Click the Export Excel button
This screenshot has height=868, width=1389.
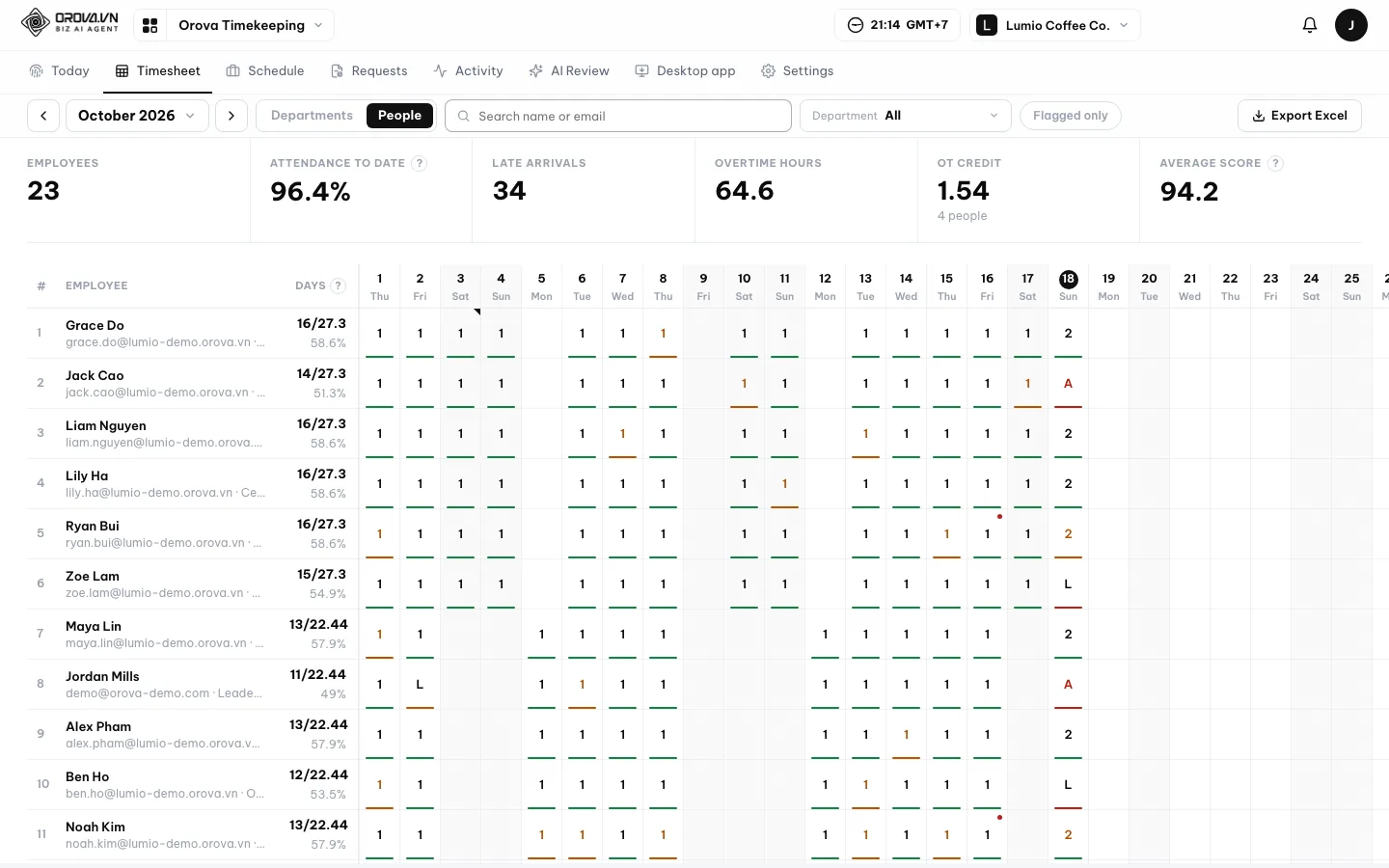1299,116
